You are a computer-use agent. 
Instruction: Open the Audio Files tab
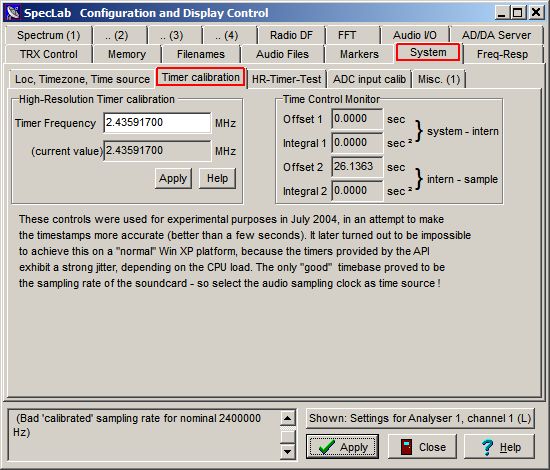pos(282,54)
